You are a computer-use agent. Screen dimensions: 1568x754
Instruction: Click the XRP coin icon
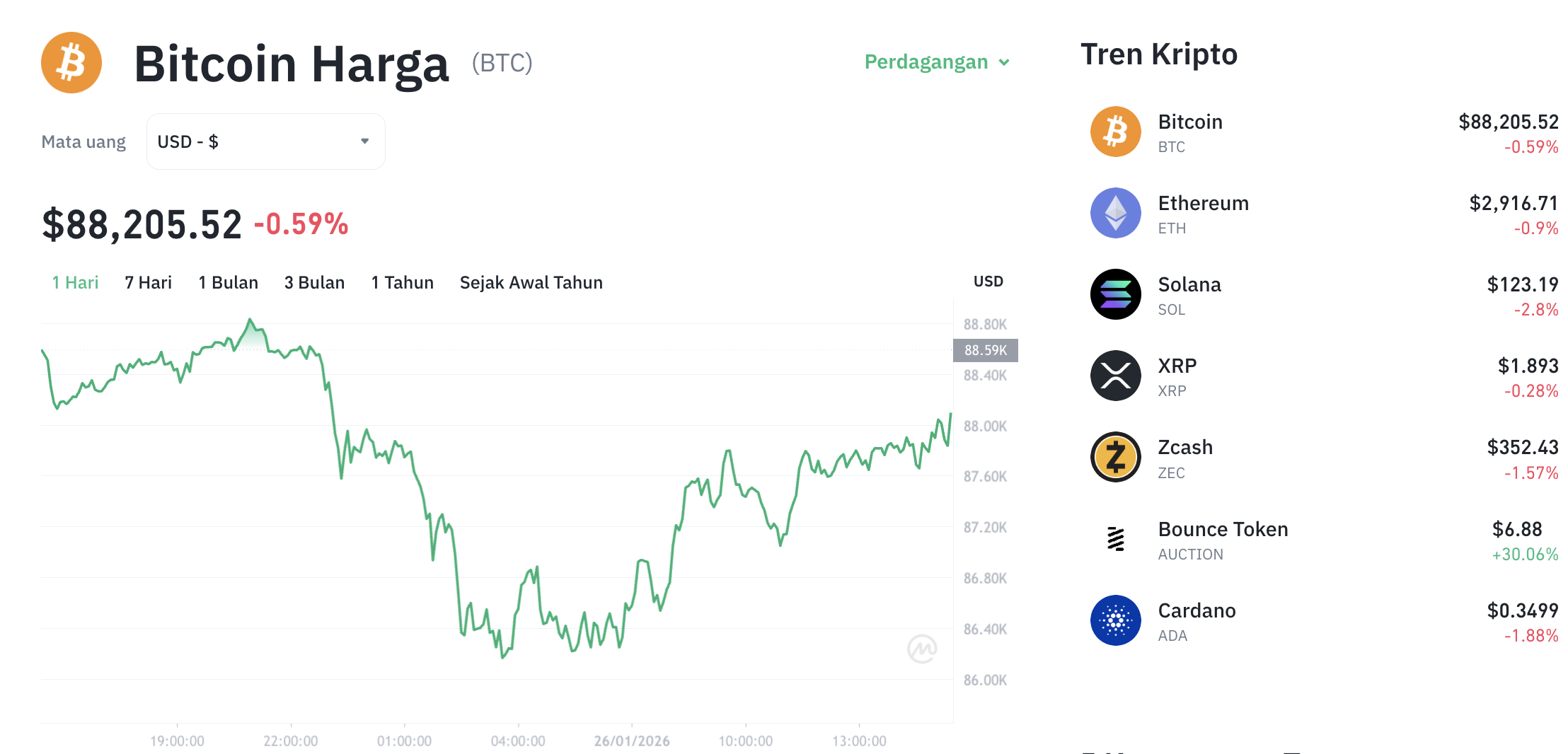1115,376
